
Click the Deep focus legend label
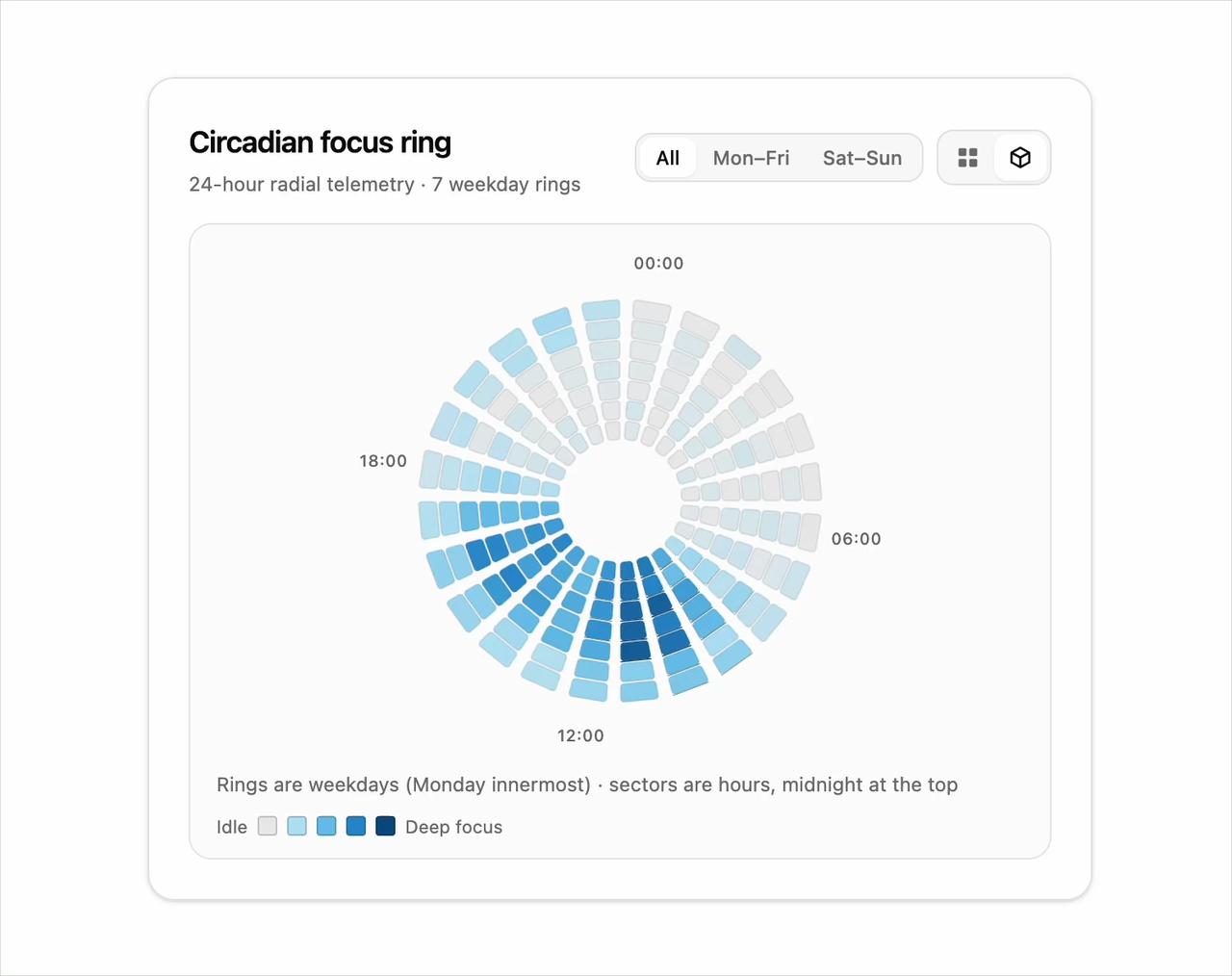coord(453,827)
